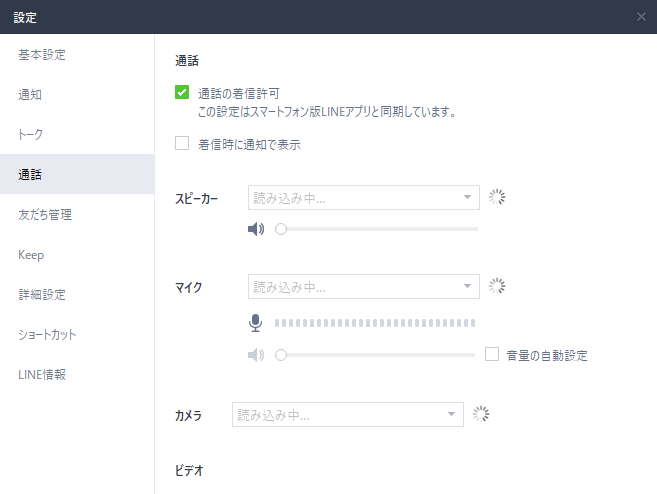Open the ショートカット settings
The height and width of the screenshot is (494, 657).
[x=77, y=334]
